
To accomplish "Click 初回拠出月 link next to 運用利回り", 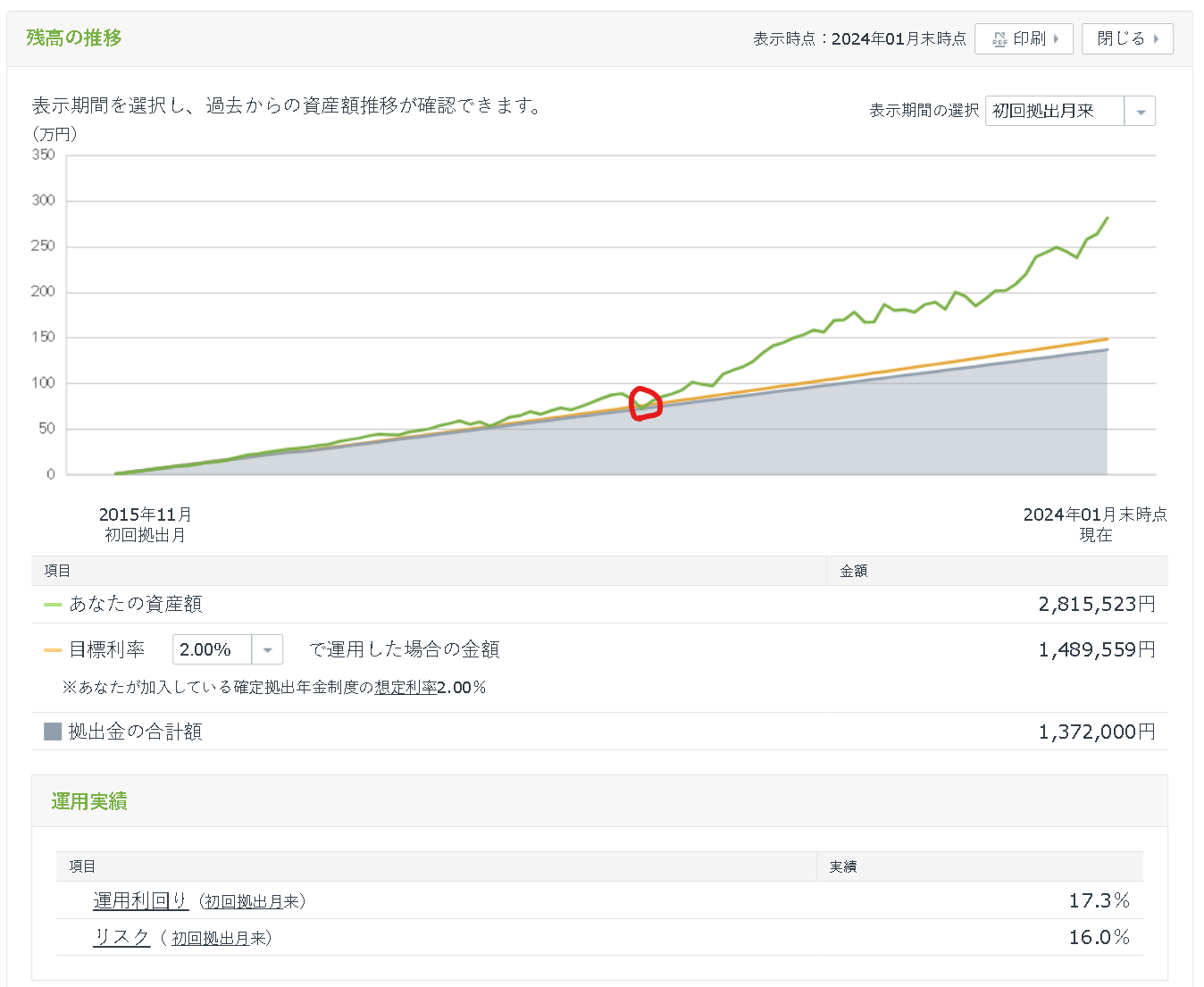I will tap(244, 901).
